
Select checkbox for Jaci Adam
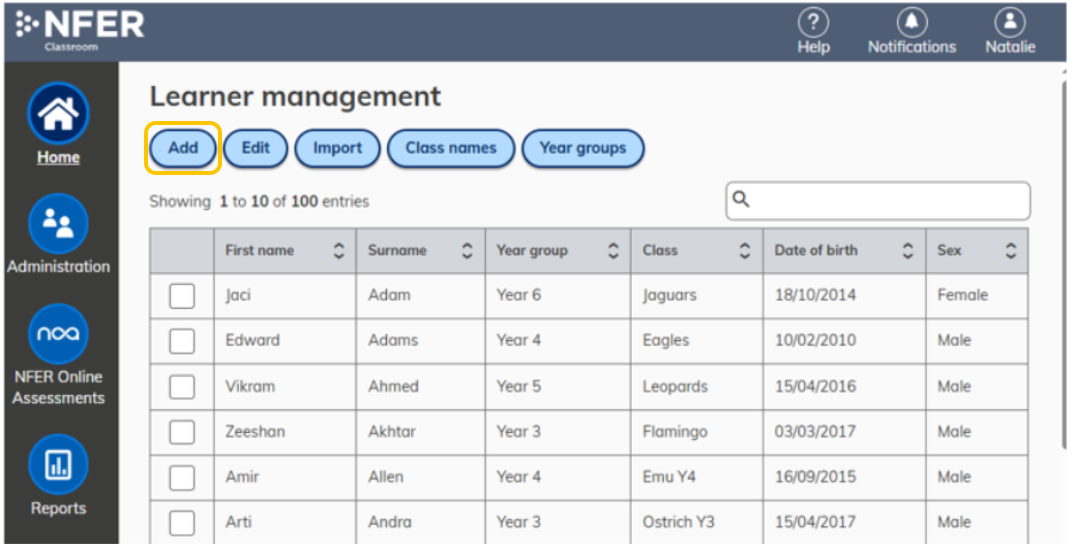(182, 296)
